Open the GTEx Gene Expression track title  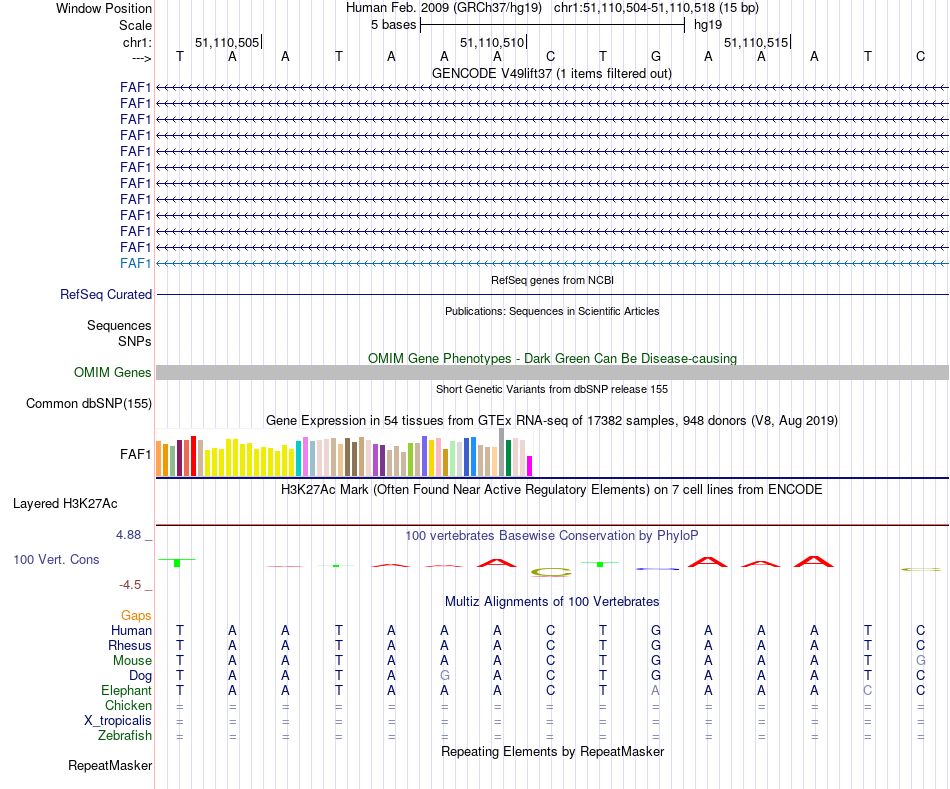(x=552, y=421)
